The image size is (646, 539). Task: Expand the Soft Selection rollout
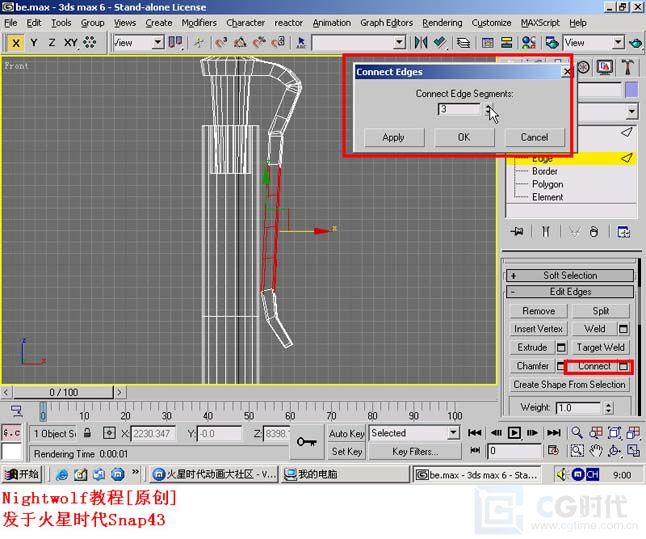570,275
